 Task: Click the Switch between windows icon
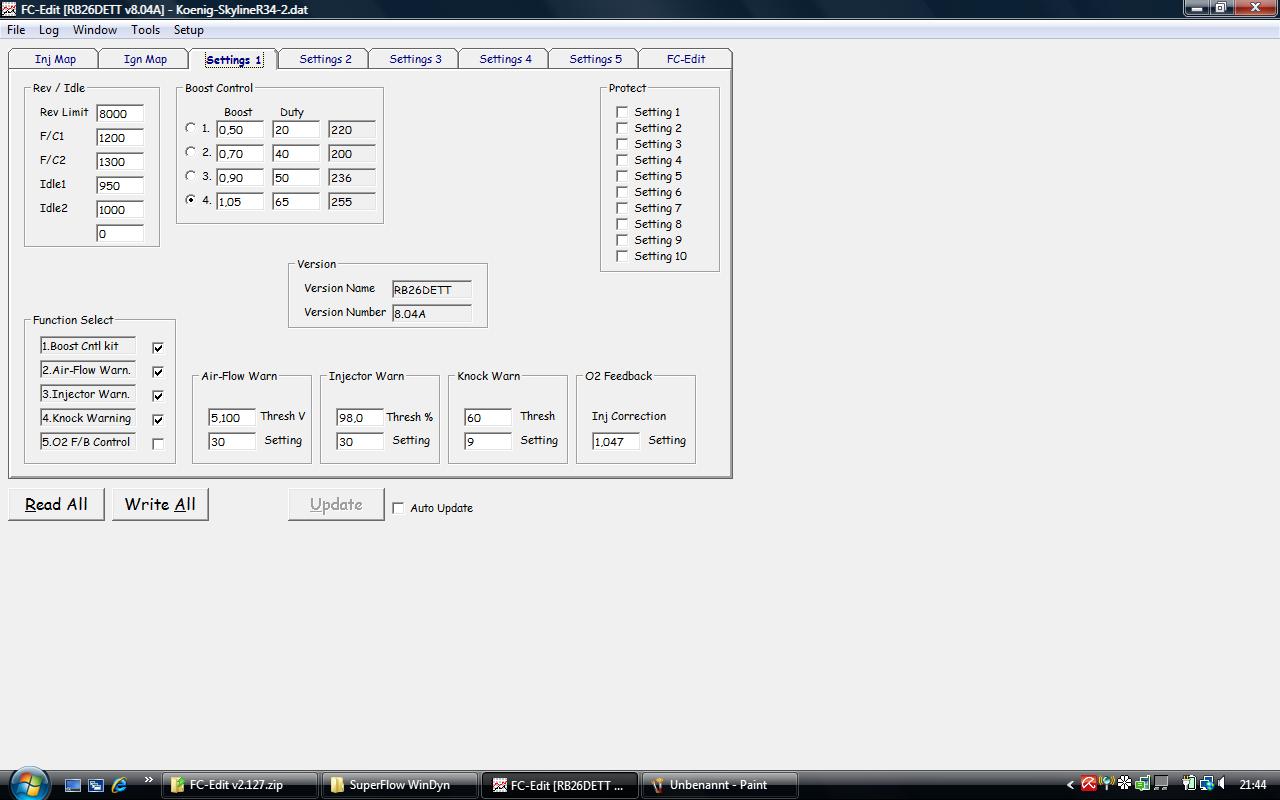(96, 785)
